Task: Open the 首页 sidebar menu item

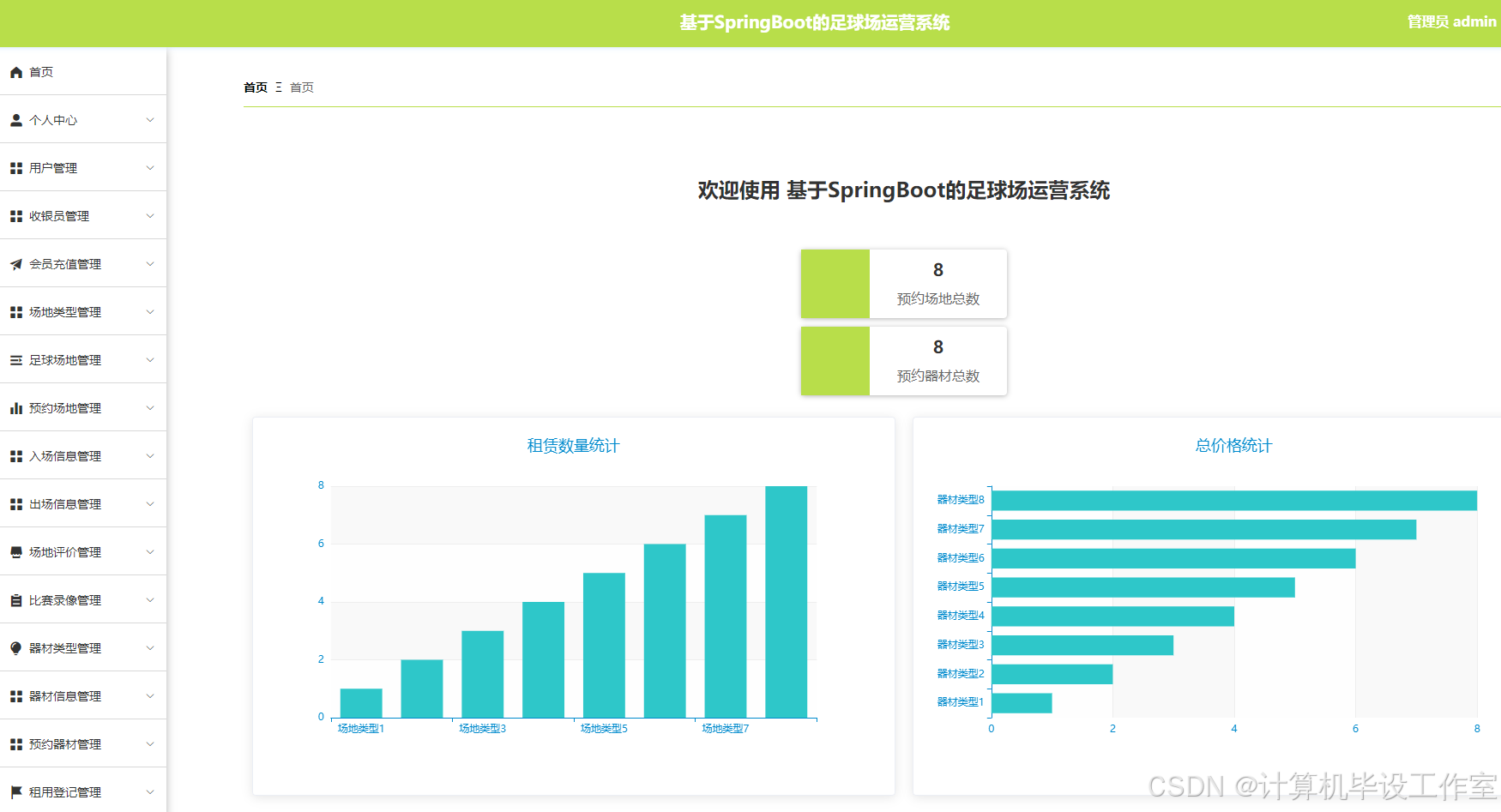Action: [83, 72]
